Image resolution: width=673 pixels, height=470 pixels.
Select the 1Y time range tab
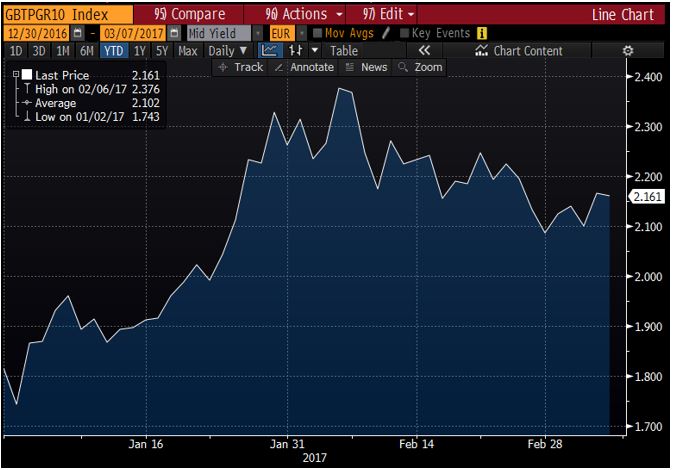click(x=139, y=50)
